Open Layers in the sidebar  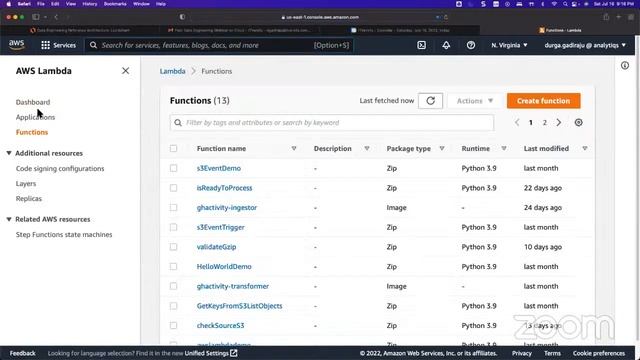pos(26,184)
